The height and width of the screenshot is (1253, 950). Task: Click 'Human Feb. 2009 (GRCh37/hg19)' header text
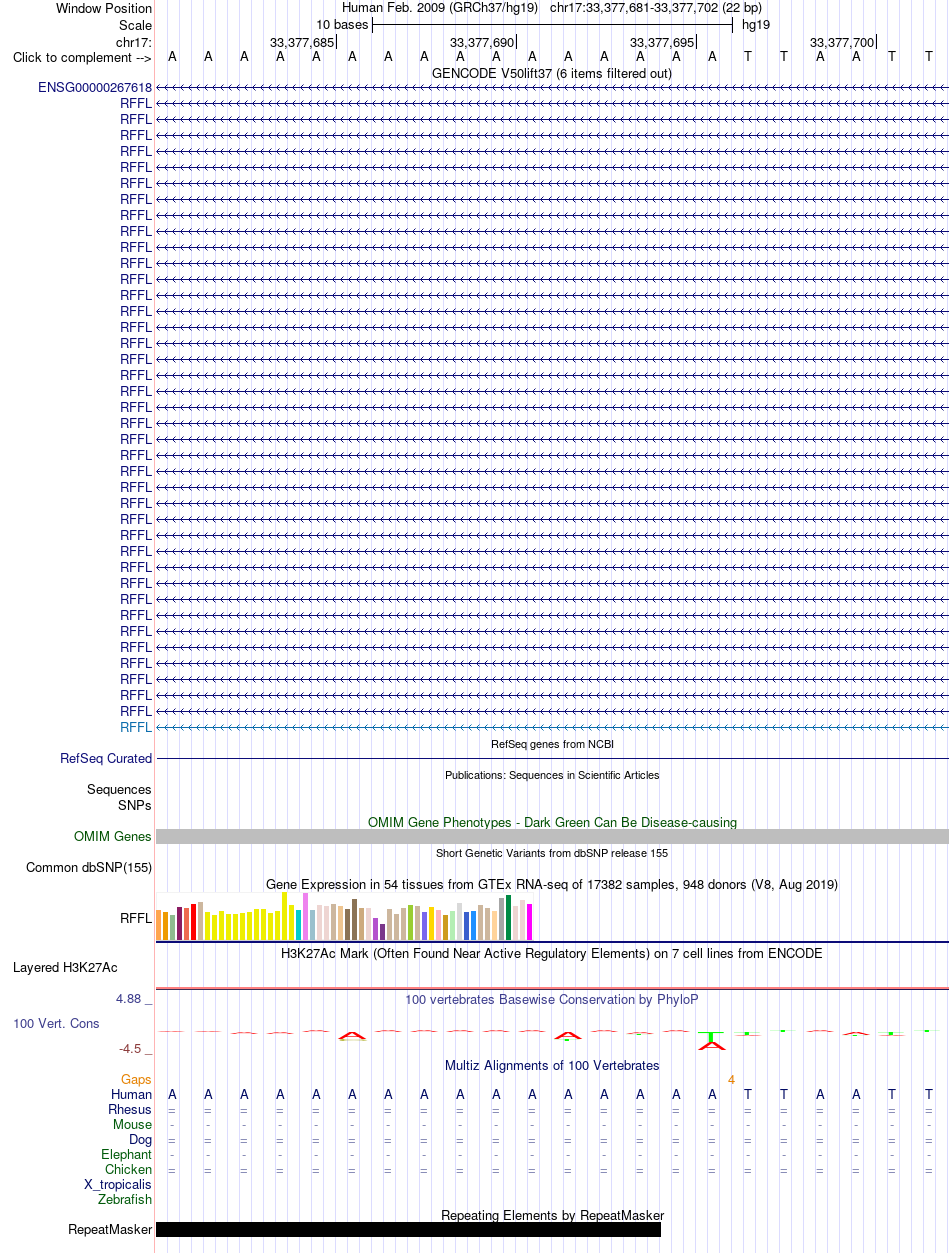coord(440,8)
